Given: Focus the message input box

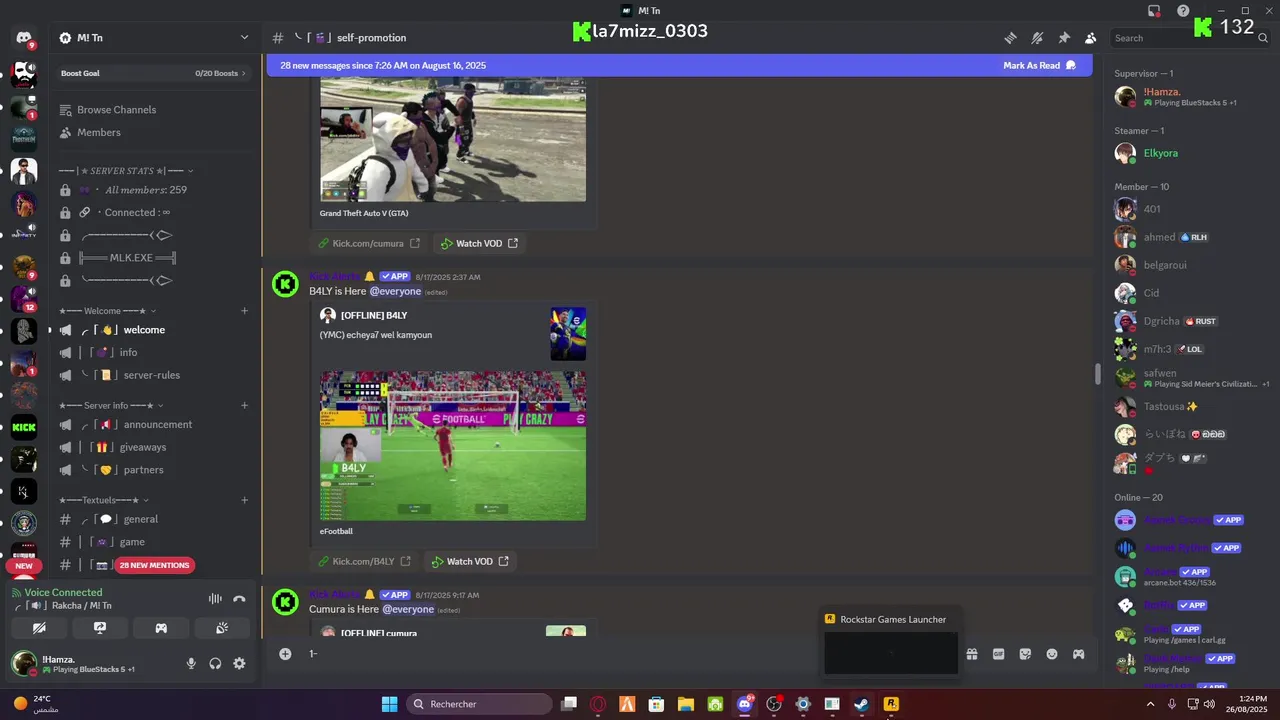Looking at the screenshot, I should 630,653.
